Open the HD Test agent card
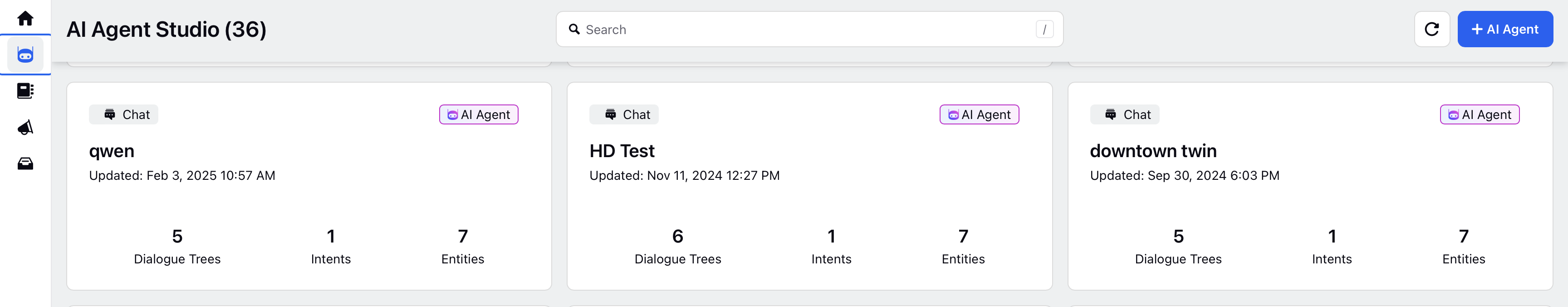Screen dimensions: 1568x307 tap(809, 186)
